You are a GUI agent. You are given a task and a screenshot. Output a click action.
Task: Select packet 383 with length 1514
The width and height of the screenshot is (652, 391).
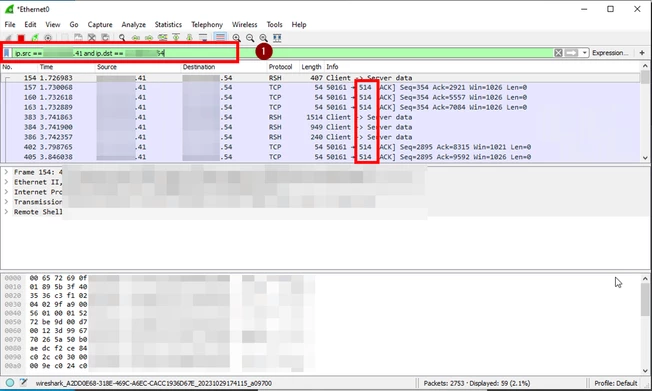click(x=320, y=117)
